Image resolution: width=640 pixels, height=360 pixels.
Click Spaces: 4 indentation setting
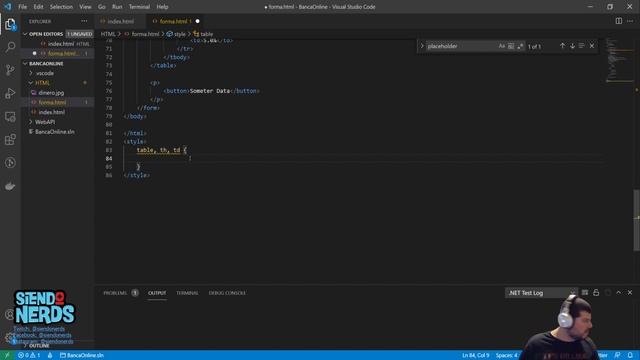[507, 355]
